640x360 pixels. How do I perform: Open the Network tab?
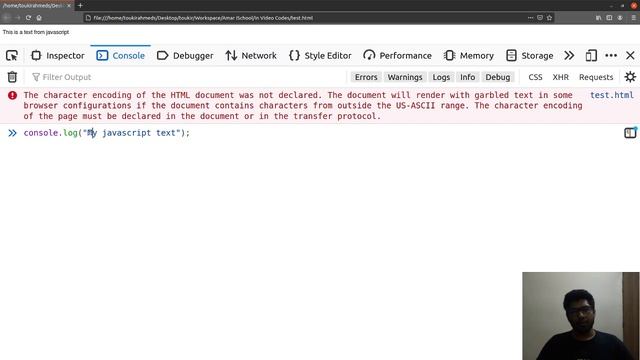tap(251, 56)
